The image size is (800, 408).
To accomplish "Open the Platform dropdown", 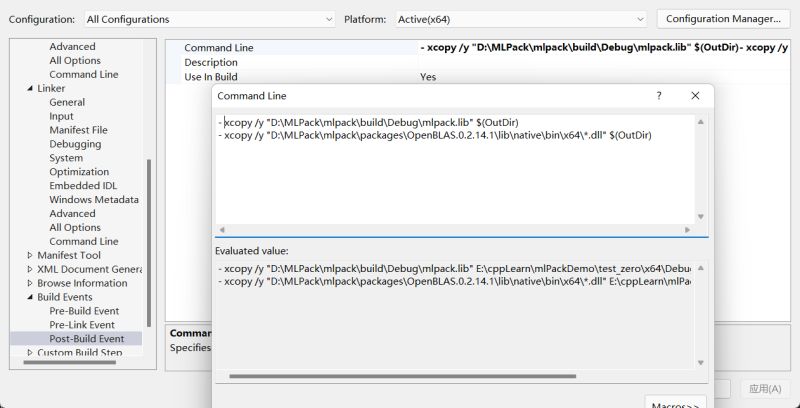I will click(x=521, y=19).
